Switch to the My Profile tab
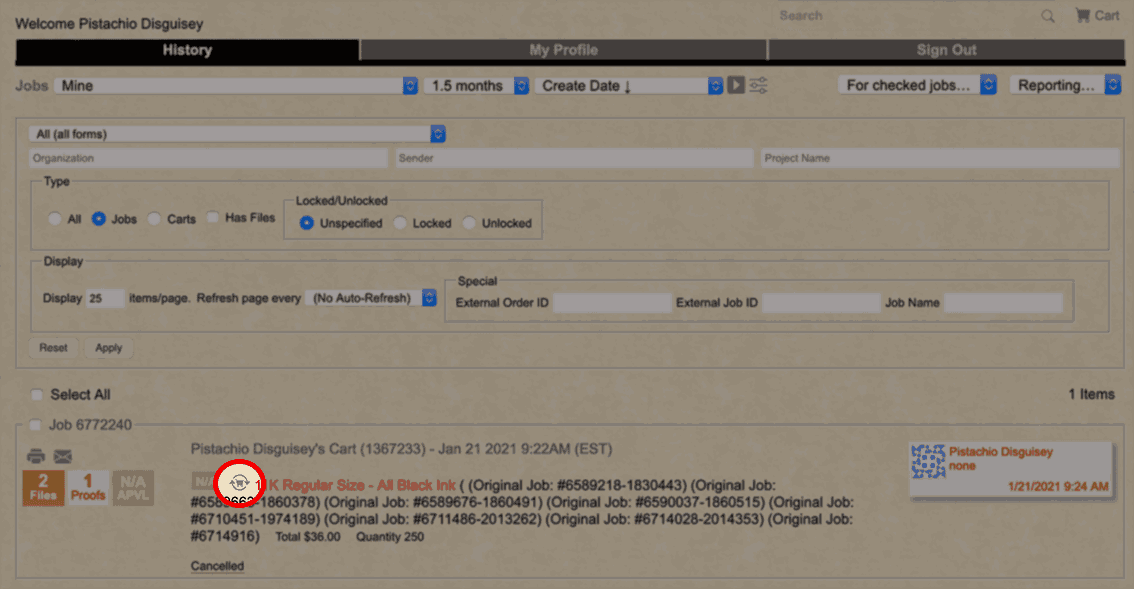The width and height of the screenshot is (1134, 589). coord(563,50)
